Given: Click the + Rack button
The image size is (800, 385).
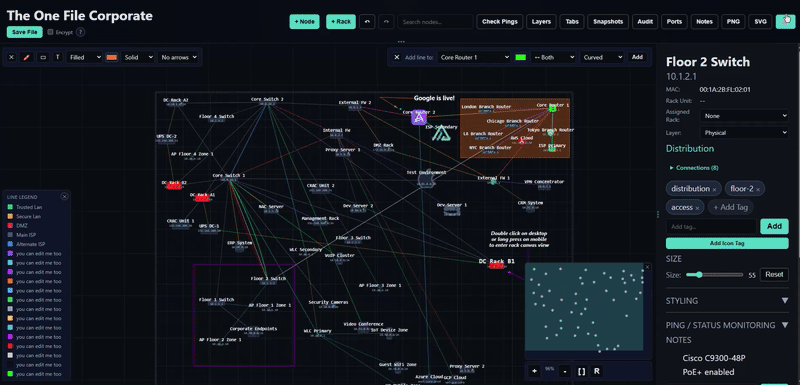Looking at the screenshot, I should (x=341, y=21).
